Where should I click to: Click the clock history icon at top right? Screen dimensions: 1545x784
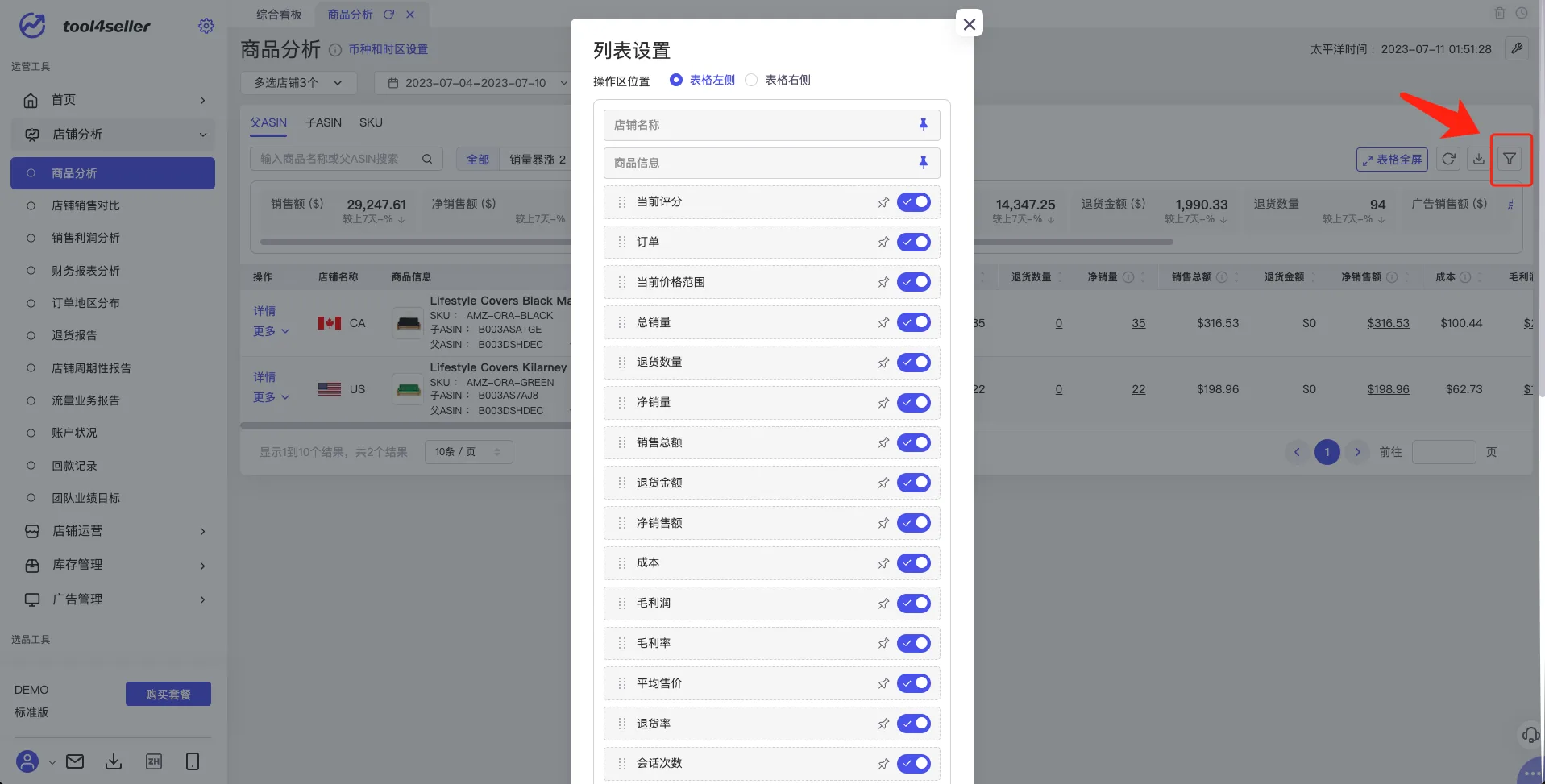(x=1522, y=13)
